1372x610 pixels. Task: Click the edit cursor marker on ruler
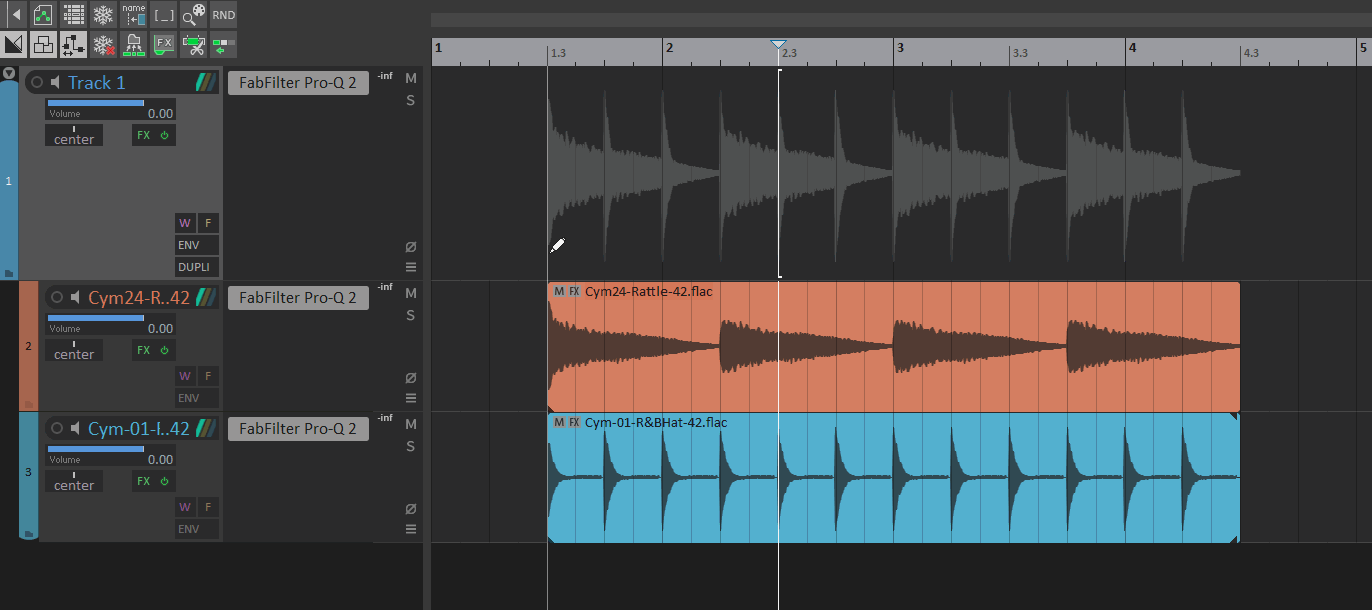pos(778,44)
